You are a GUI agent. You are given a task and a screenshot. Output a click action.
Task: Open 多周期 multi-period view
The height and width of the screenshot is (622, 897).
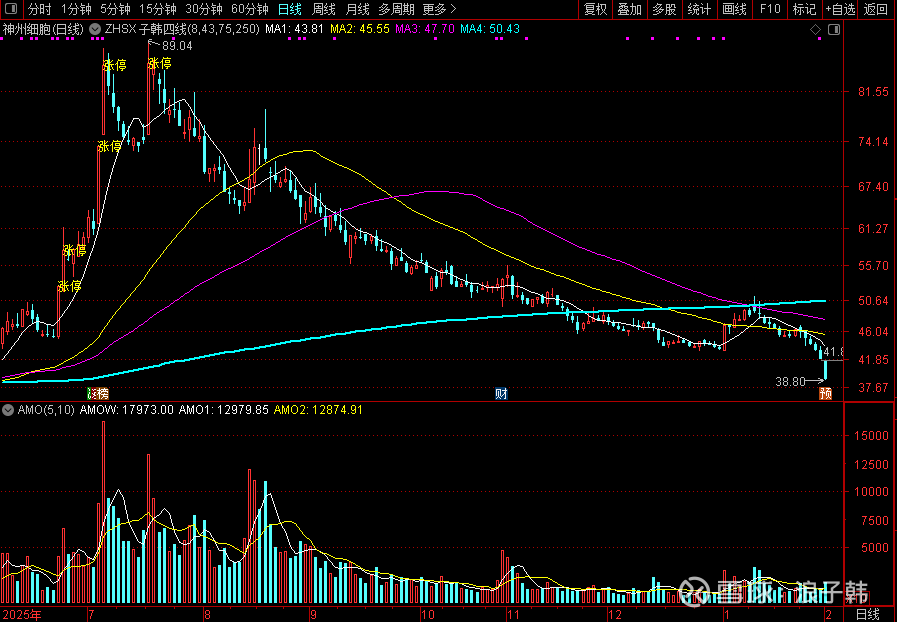coord(396,9)
